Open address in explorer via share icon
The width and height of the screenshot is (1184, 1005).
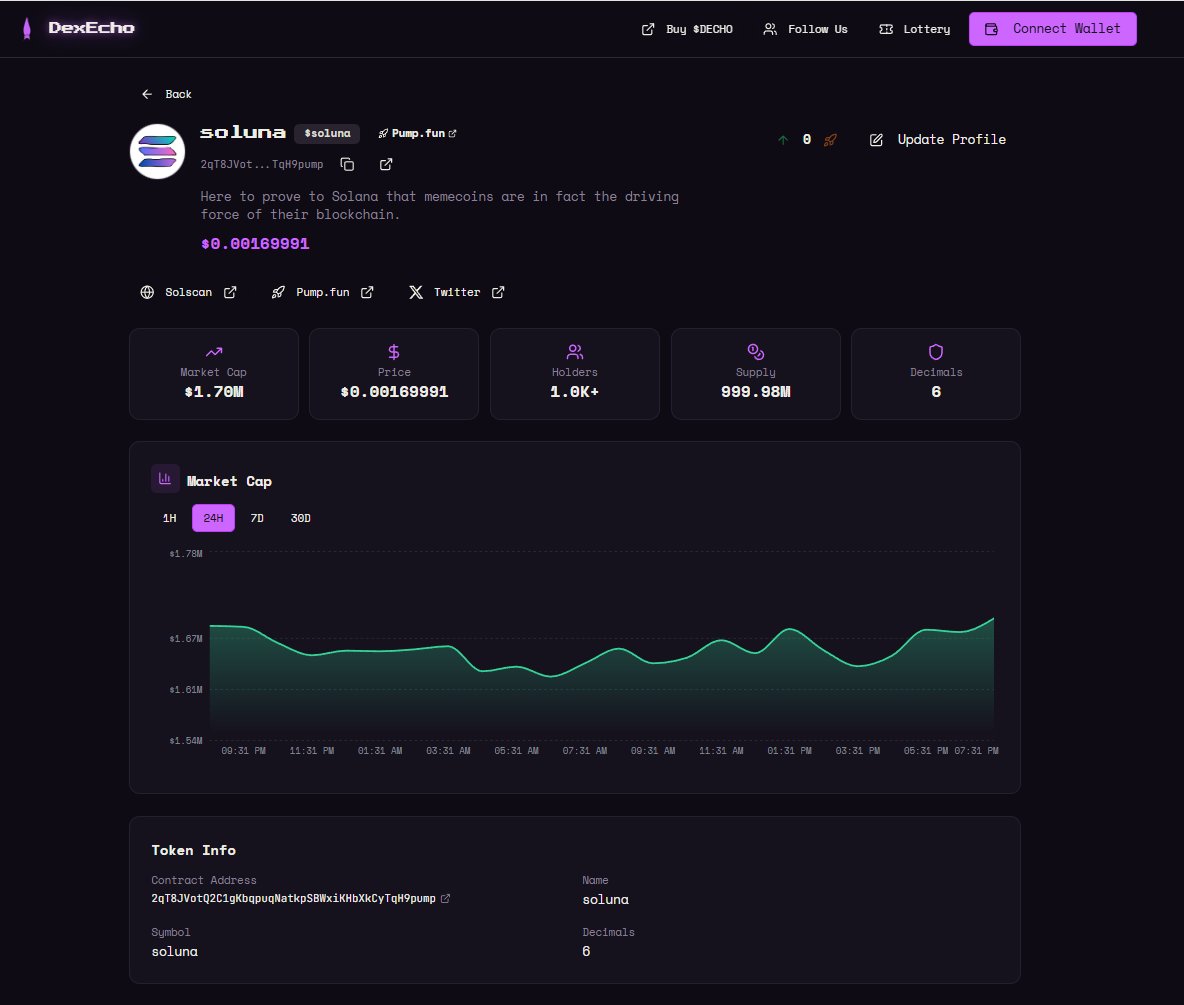pyautogui.click(x=386, y=164)
